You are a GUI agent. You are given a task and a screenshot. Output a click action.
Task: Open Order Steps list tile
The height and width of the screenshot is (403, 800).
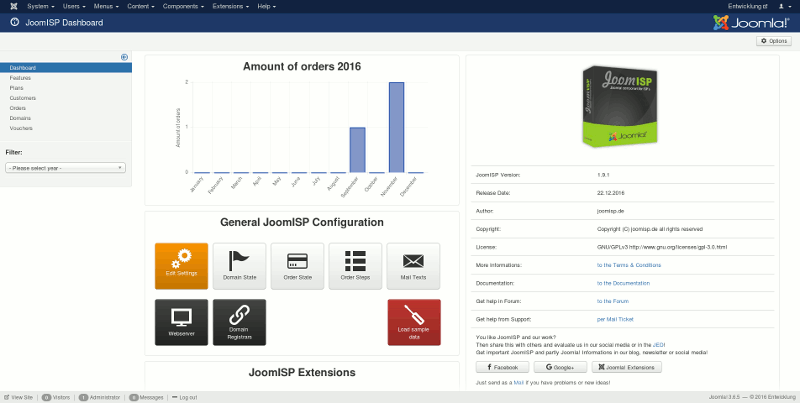(355, 266)
